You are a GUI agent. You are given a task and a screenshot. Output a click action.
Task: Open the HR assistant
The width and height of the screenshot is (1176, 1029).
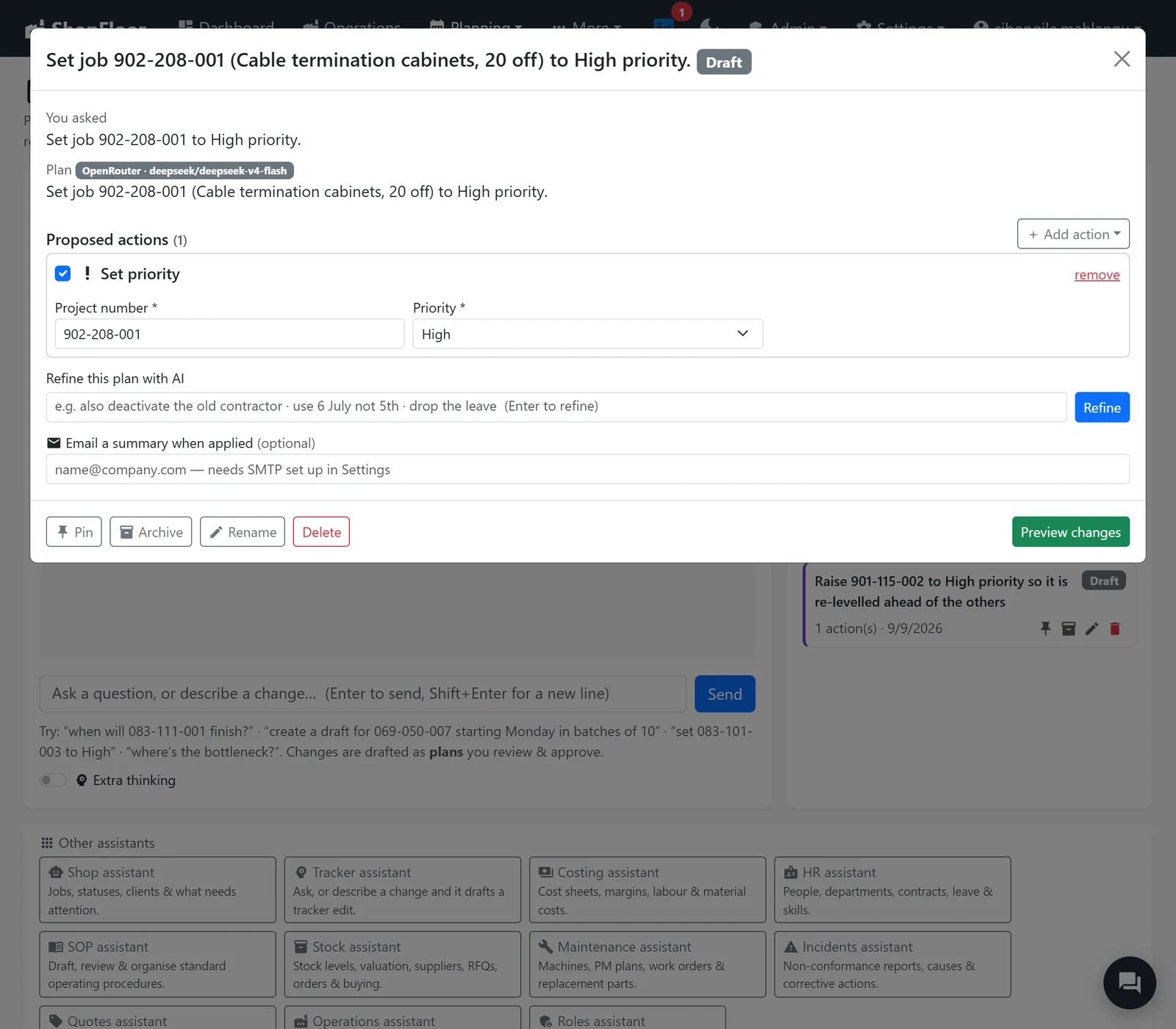(892, 890)
